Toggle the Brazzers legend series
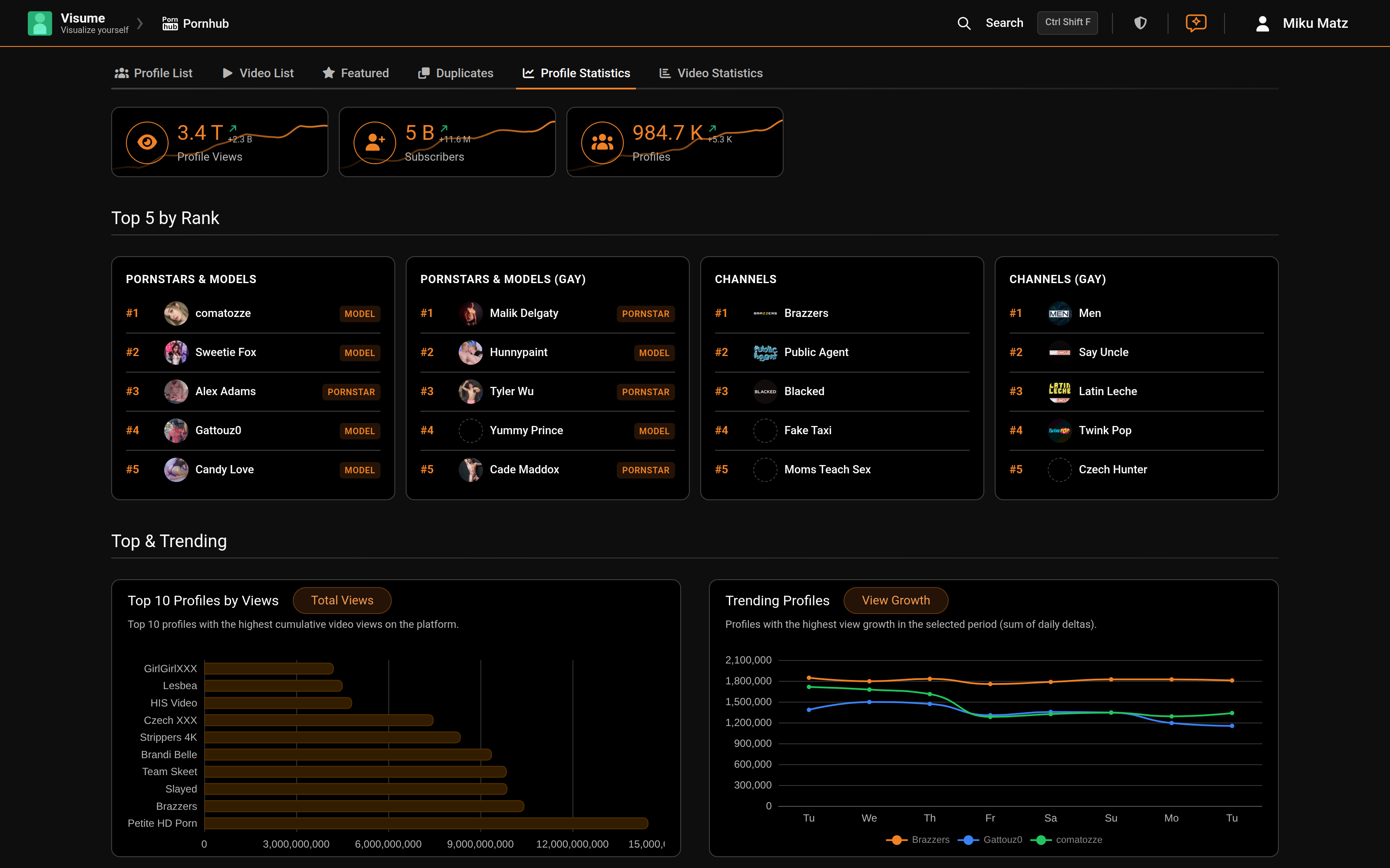Viewport: 1390px width, 868px height. pyautogui.click(x=918, y=840)
